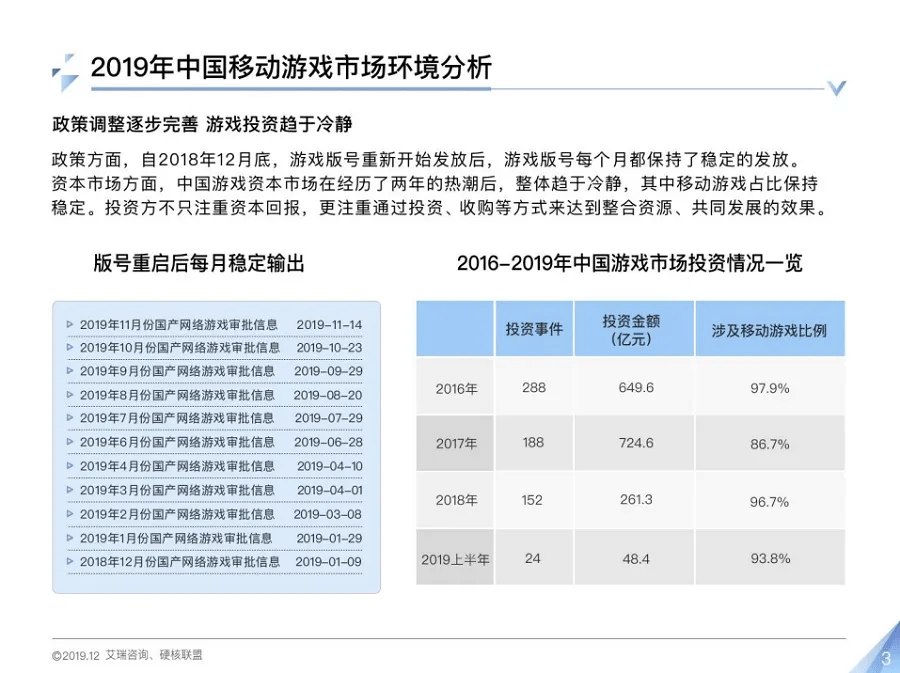Click the 86.7% mobile ratio cell

coord(770,444)
